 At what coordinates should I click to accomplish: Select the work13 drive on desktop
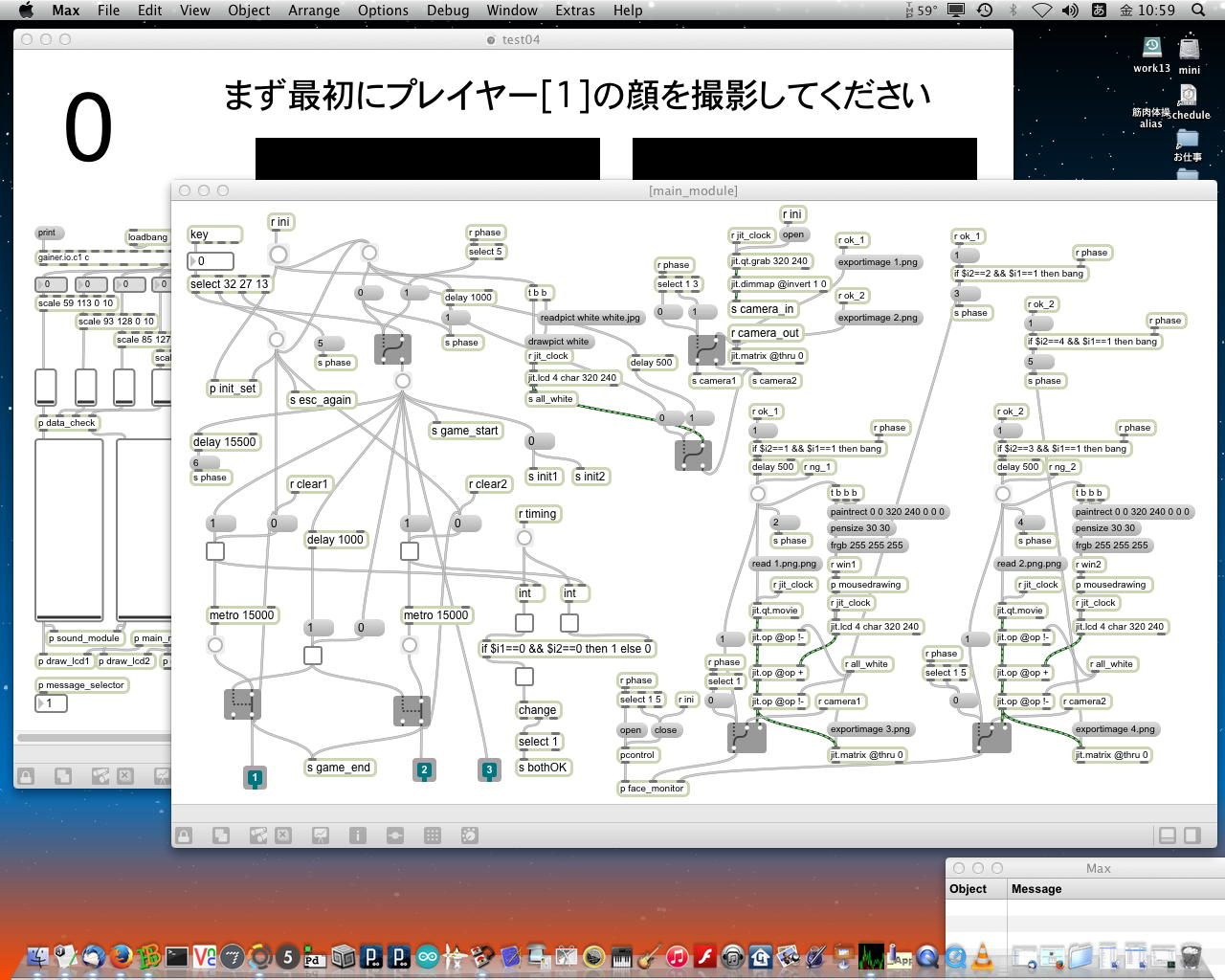point(1151,54)
